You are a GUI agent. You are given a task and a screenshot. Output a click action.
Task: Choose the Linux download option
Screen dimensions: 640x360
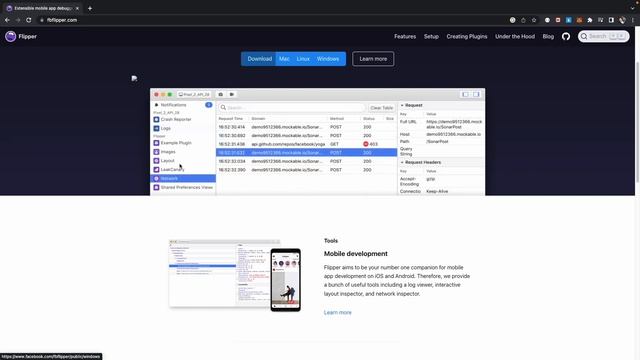303,59
